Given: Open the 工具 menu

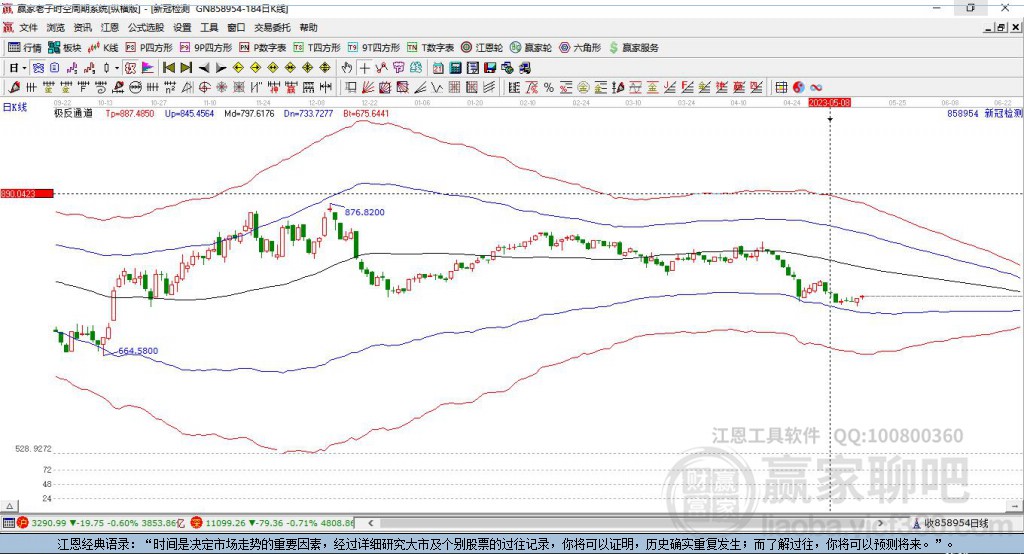Looking at the screenshot, I should point(209,27).
